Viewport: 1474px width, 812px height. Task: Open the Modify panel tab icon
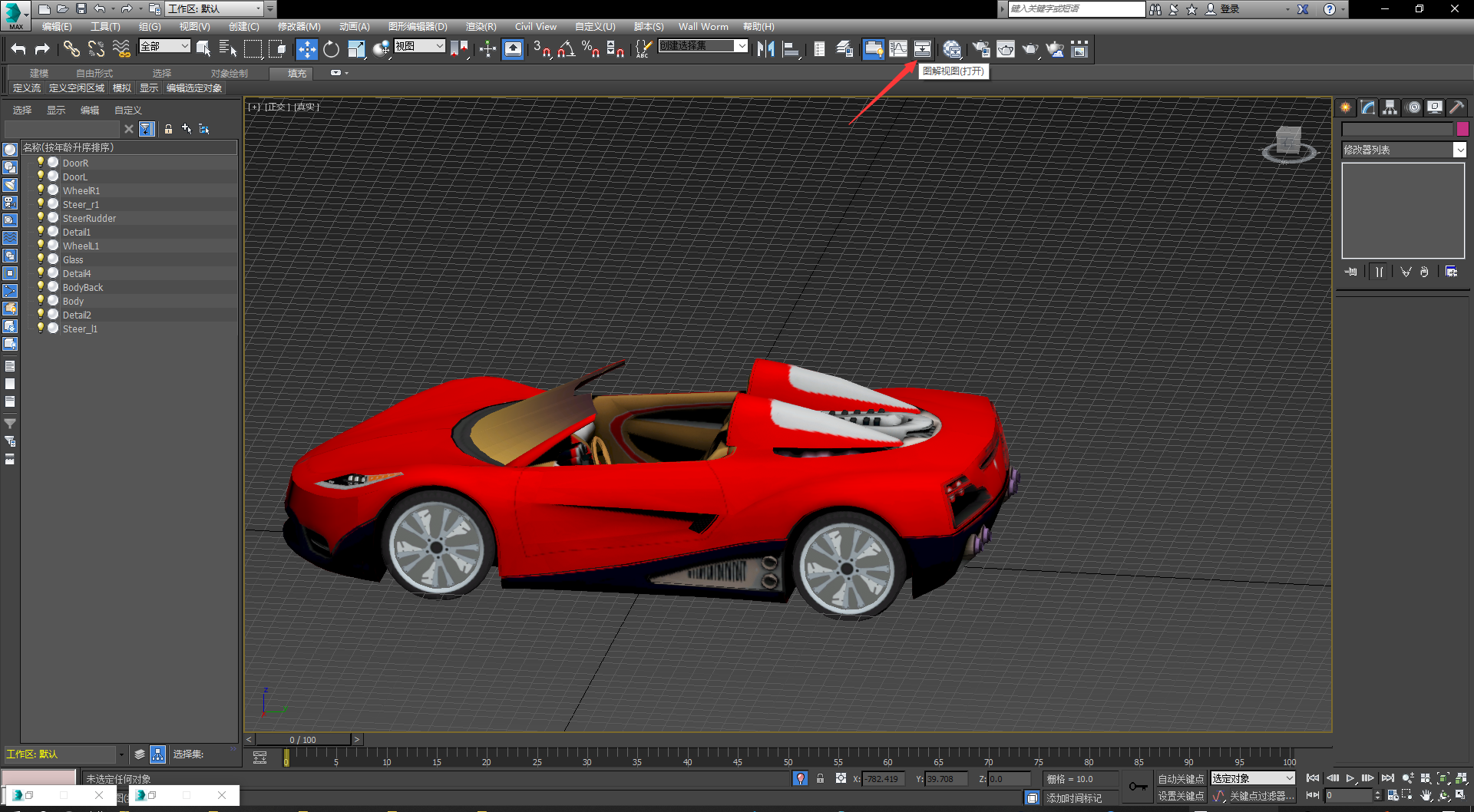[x=1367, y=107]
